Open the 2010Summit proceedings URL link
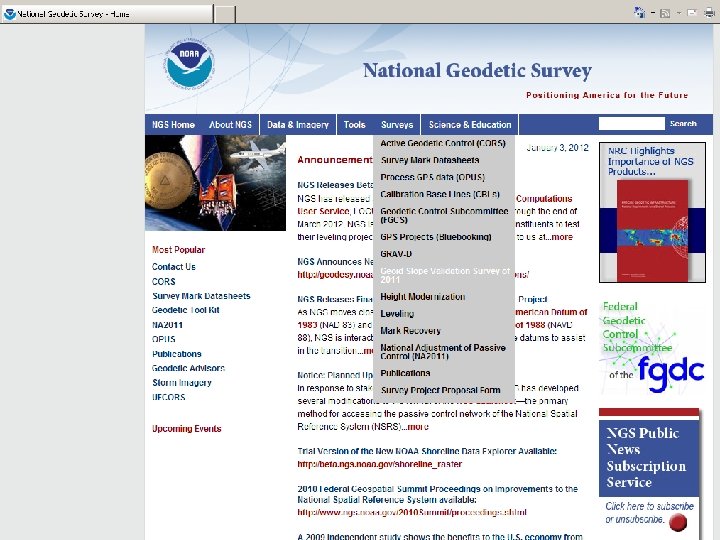This screenshot has width=720, height=540. pyautogui.click(x=411, y=512)
